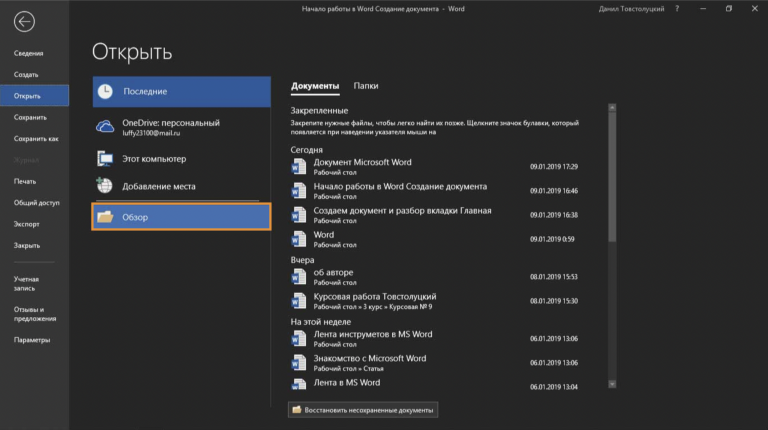
Task: Click file icon of Начало работы в Word
Action: [x=299, y=191]
